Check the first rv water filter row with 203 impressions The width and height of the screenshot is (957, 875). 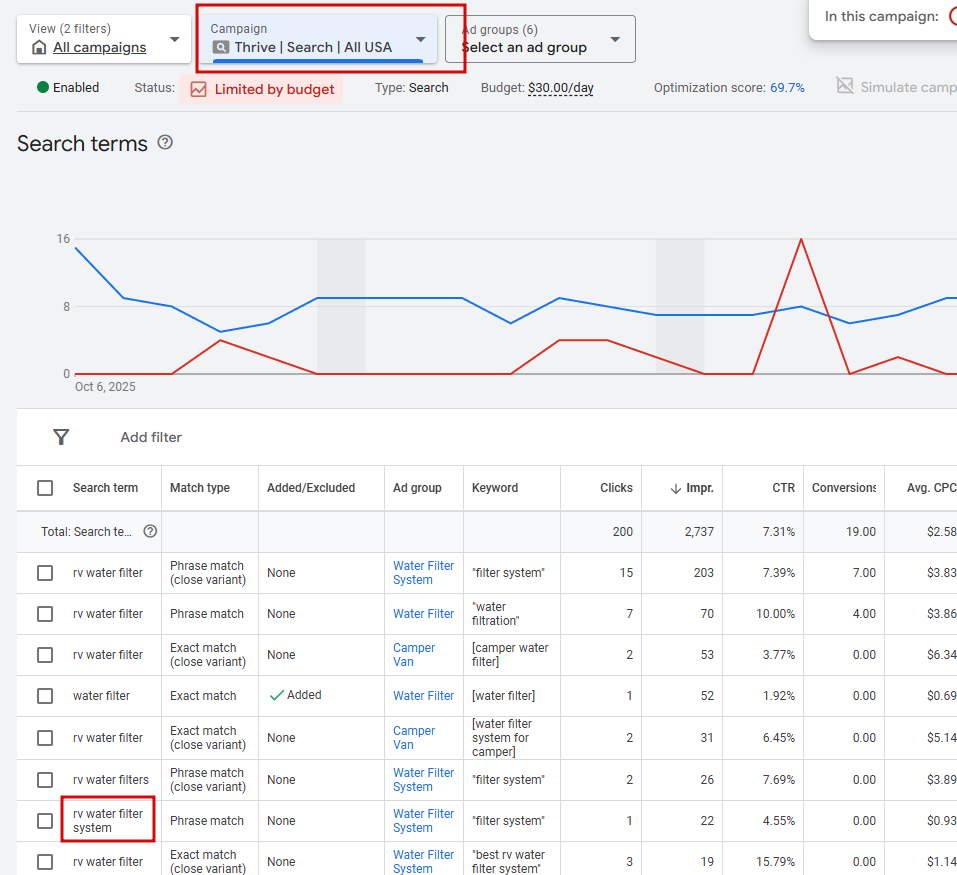pyautogui.click(x=45, y=573)
